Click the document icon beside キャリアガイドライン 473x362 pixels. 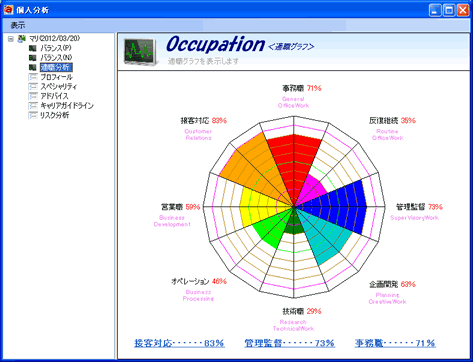pos(33,106)
